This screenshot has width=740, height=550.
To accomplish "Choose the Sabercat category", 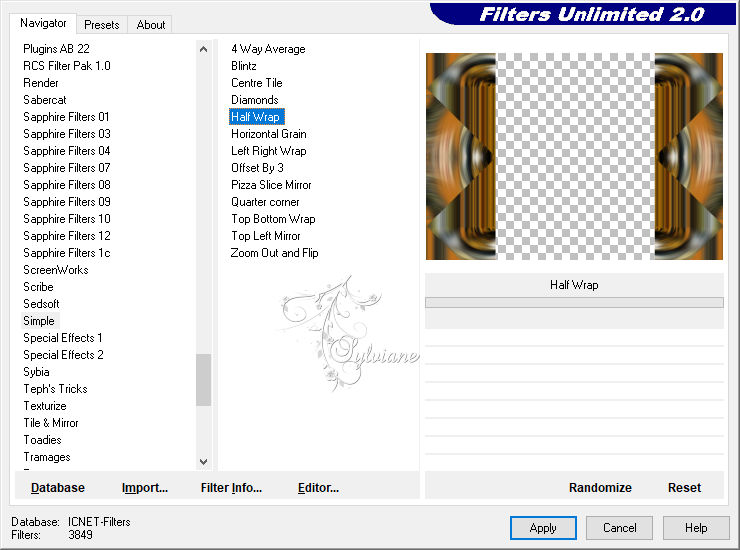I will (45, 100).
